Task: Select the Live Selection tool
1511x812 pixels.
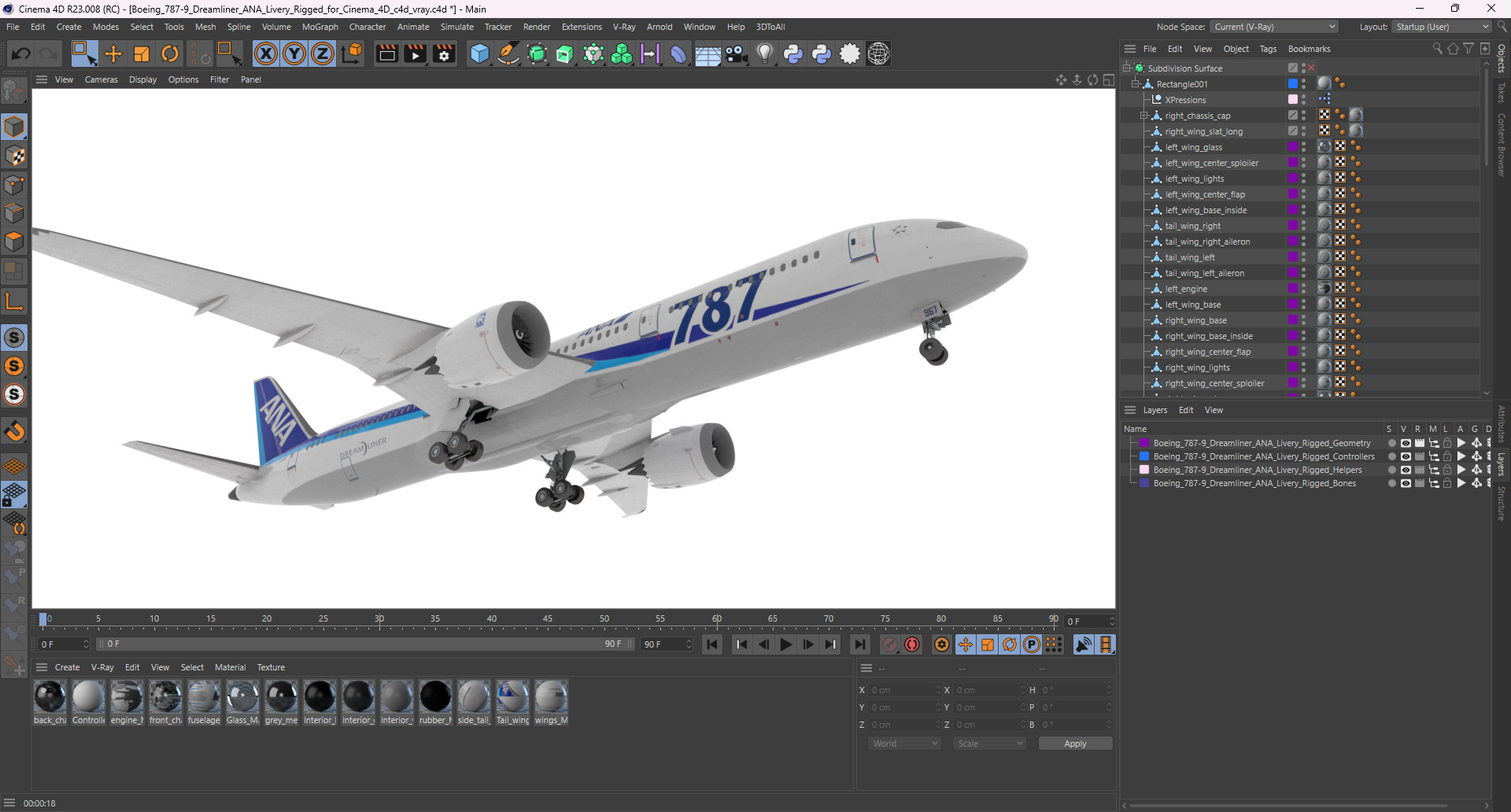Action: (x=84, y=54)
